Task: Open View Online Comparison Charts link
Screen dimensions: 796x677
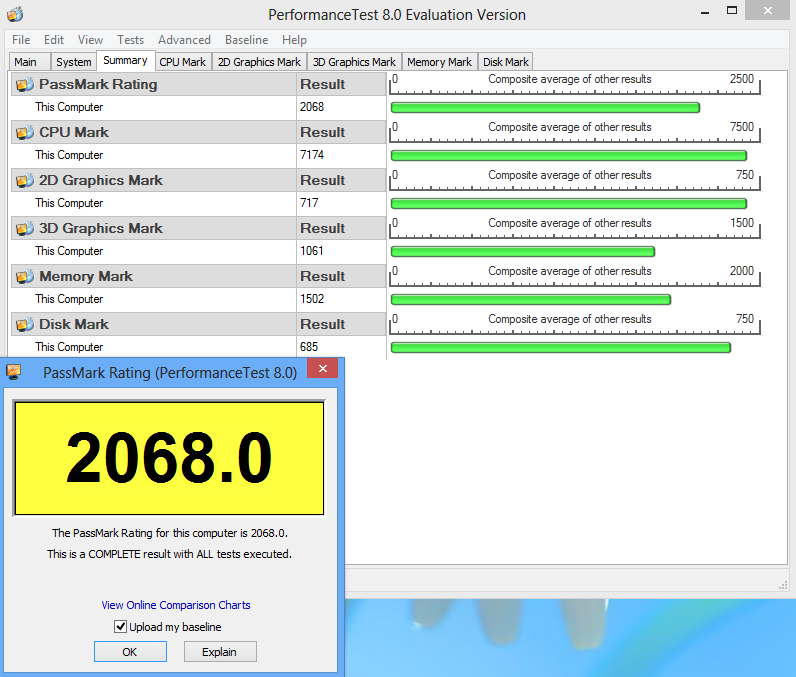Action: tap(176, 605)
